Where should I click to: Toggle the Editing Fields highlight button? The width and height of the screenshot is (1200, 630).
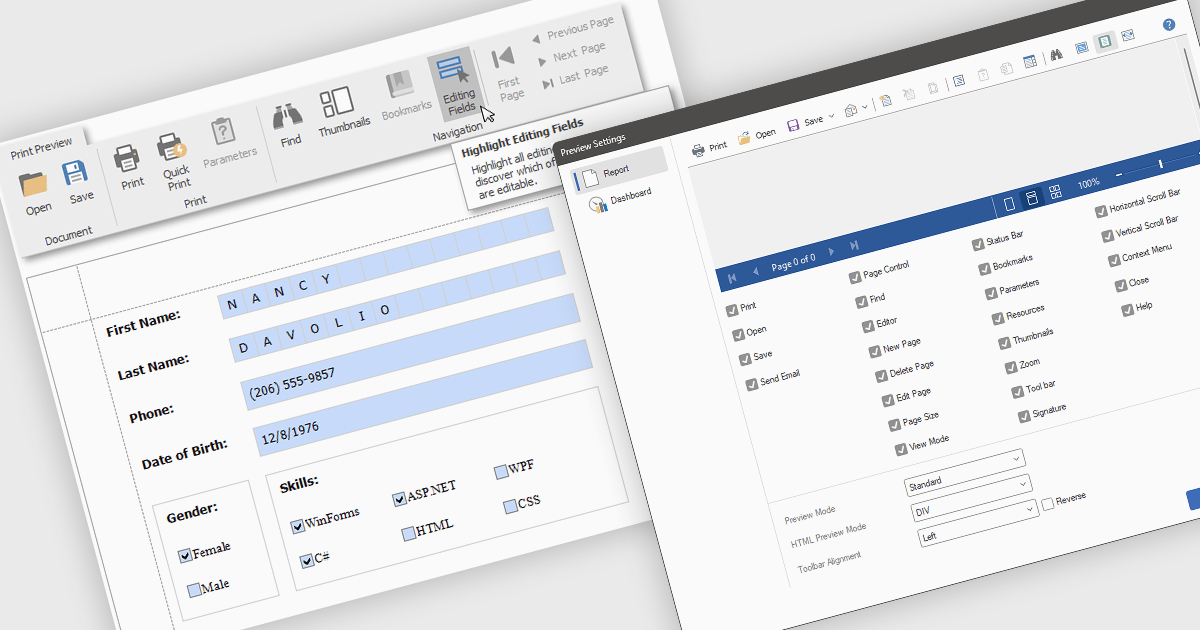tap(452, 74)
